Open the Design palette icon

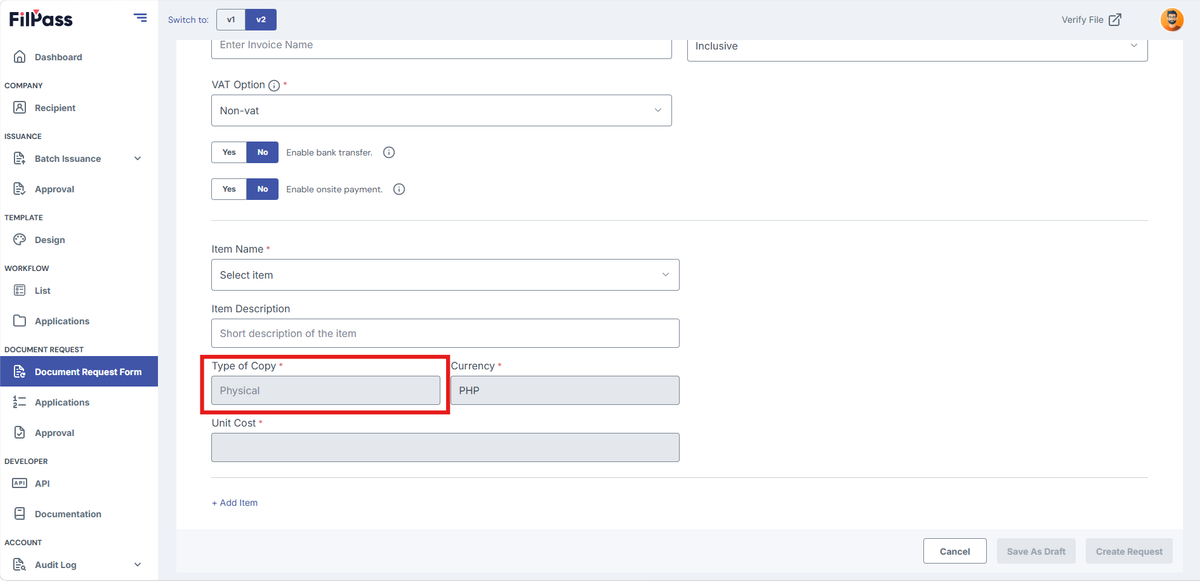tap(19, 239)
